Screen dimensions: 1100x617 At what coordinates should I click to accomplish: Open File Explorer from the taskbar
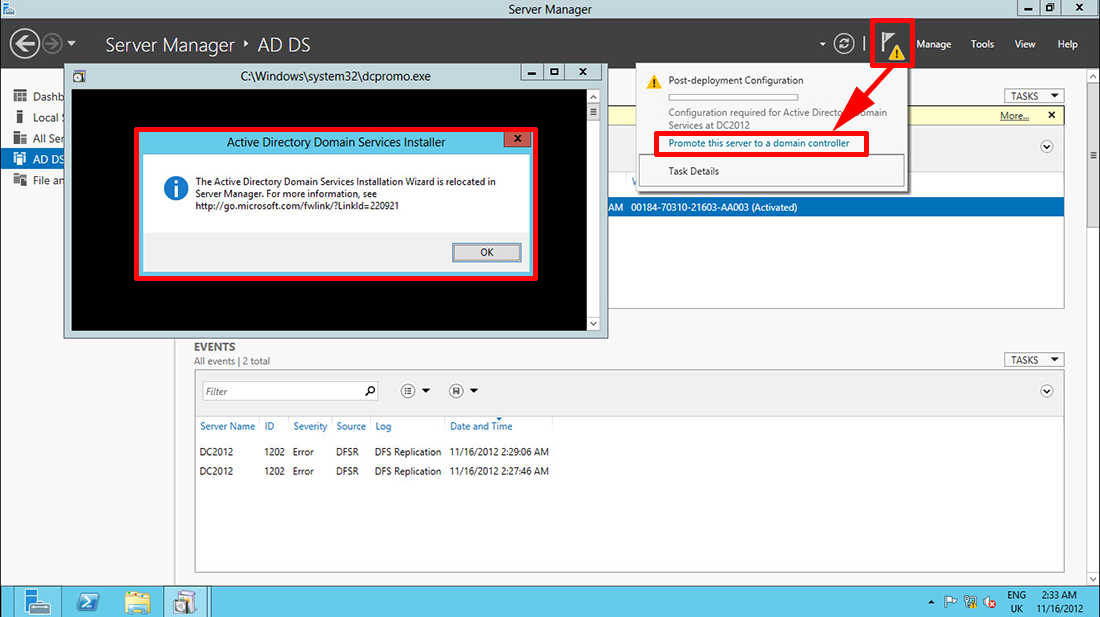coord(138,602)
